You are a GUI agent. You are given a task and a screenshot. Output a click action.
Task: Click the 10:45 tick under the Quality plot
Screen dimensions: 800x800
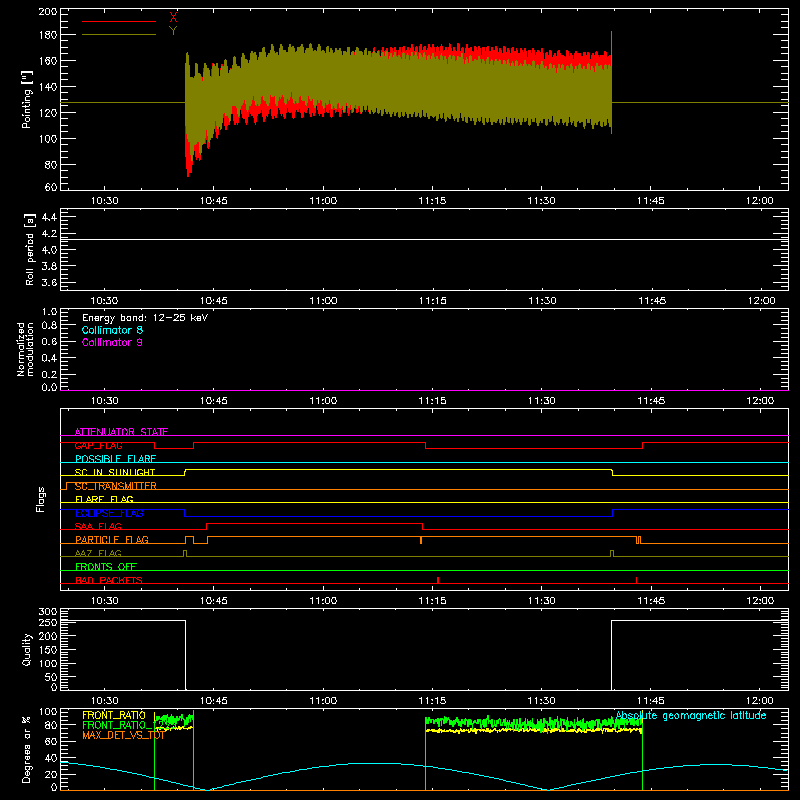click(x=213, y=701)
